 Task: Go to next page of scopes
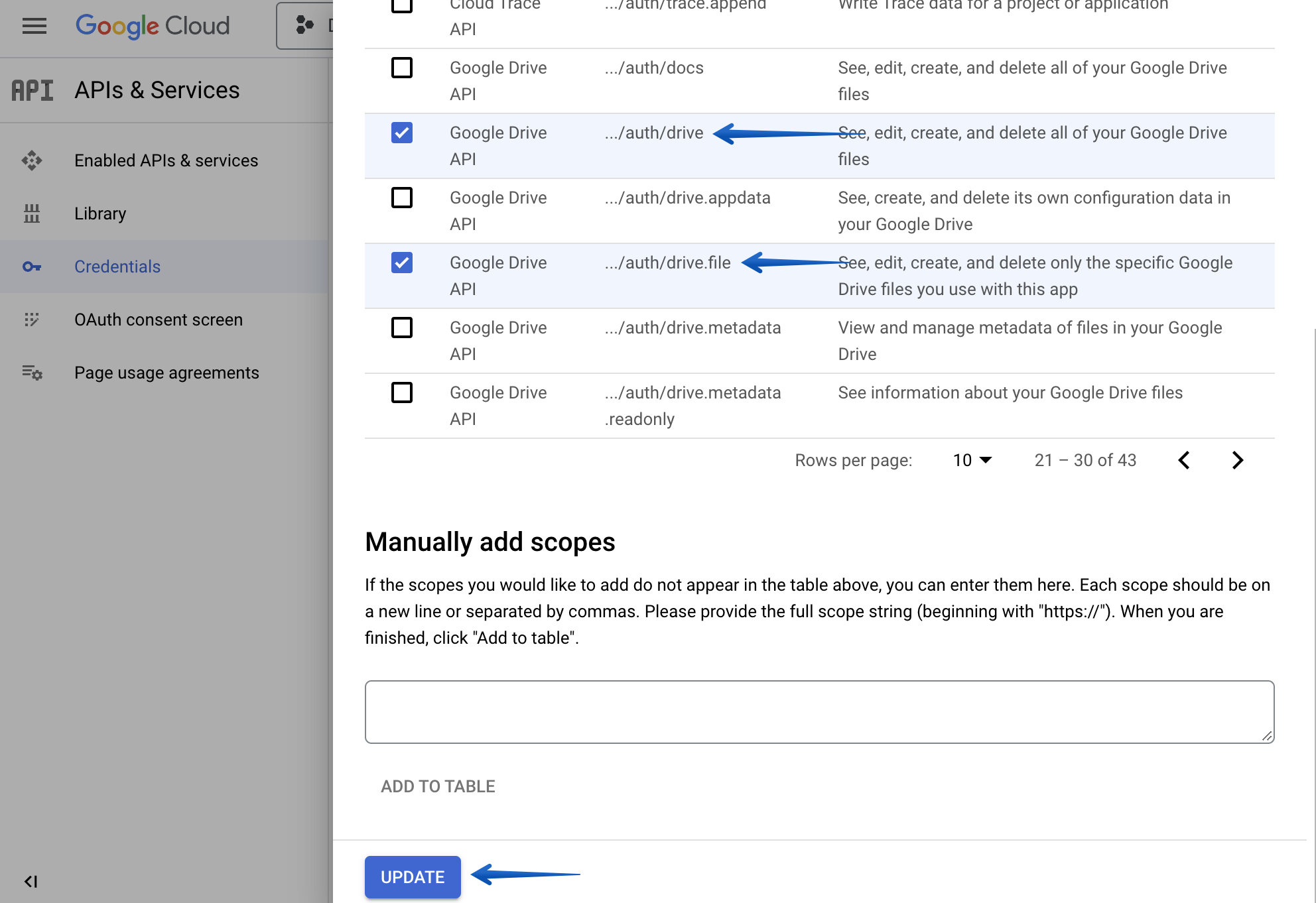coord(1237,460)
